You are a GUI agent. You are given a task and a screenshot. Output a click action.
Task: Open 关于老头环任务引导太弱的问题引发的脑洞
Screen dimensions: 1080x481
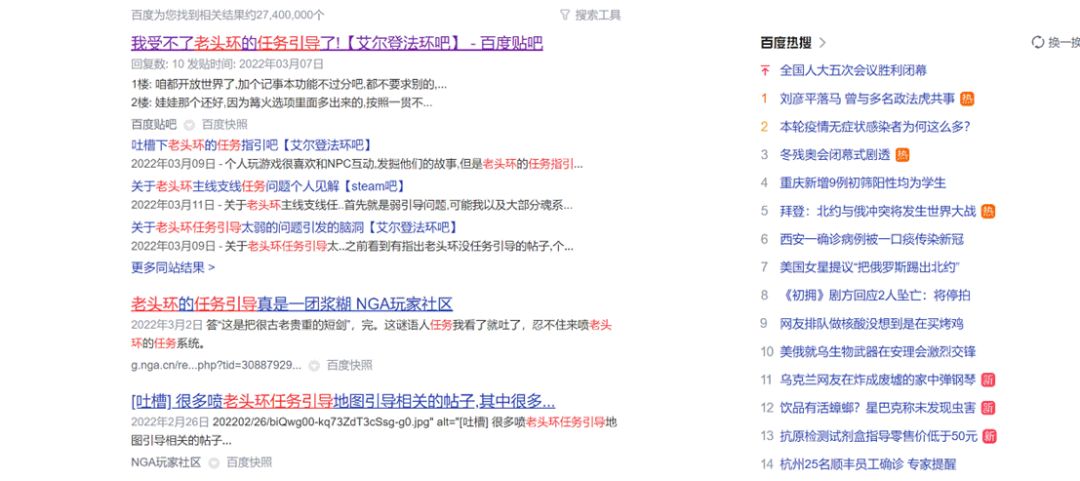click(x=294, y=227)
